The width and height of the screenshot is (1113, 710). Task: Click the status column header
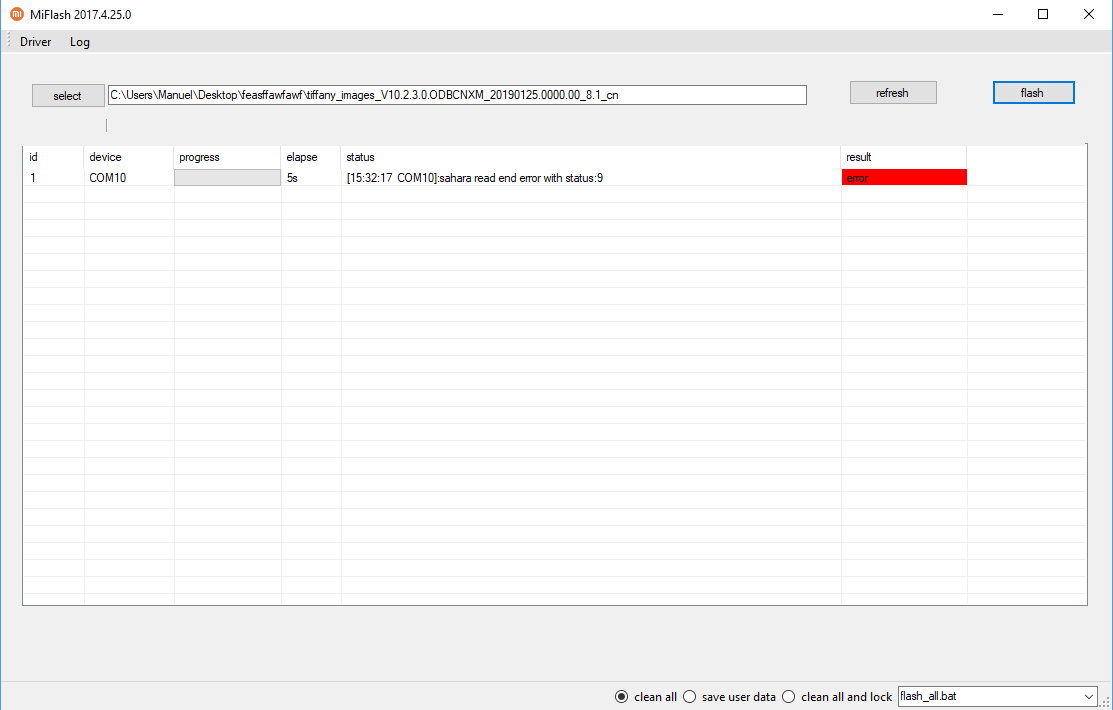click(591, 157)
